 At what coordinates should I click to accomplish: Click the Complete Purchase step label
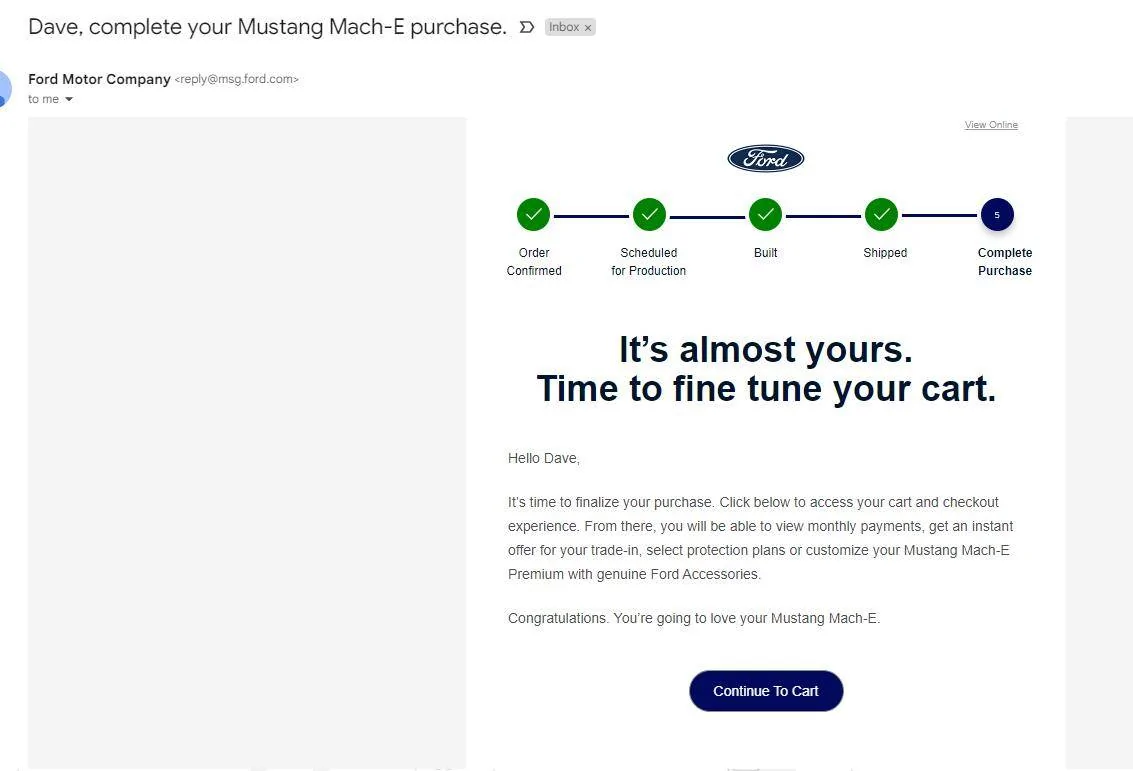point(1004,262)
